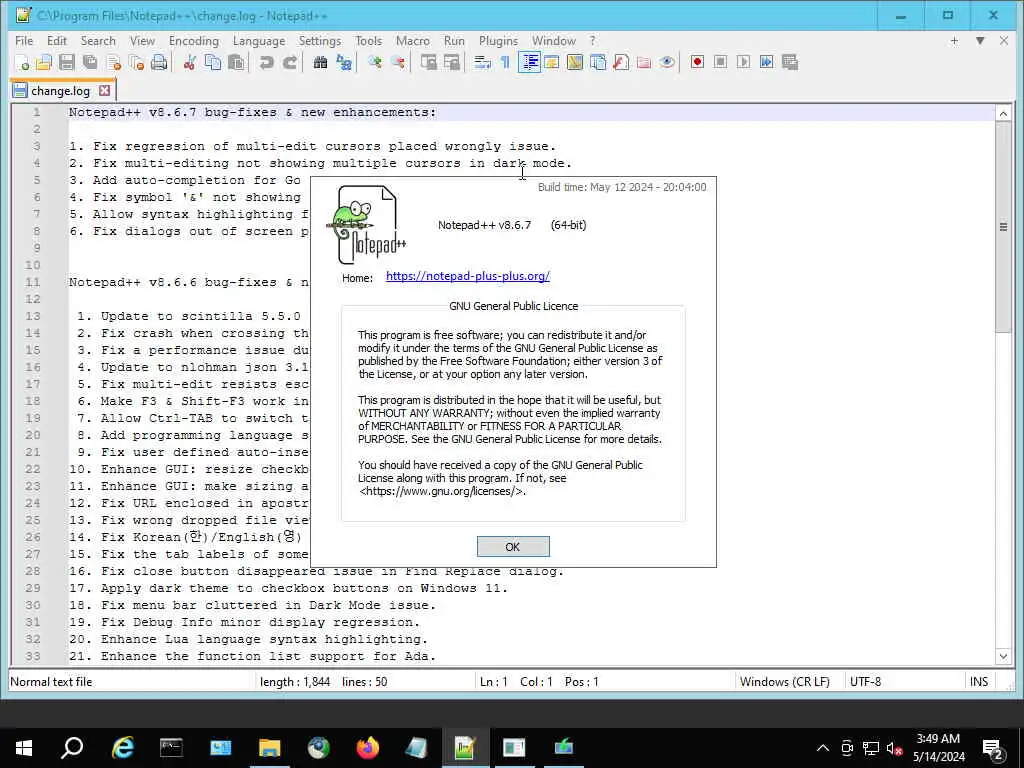Image resolution: width=1024 pixels, height=768 pixels.
Task: Open the Encoding menu
Action: click(193, 40)
